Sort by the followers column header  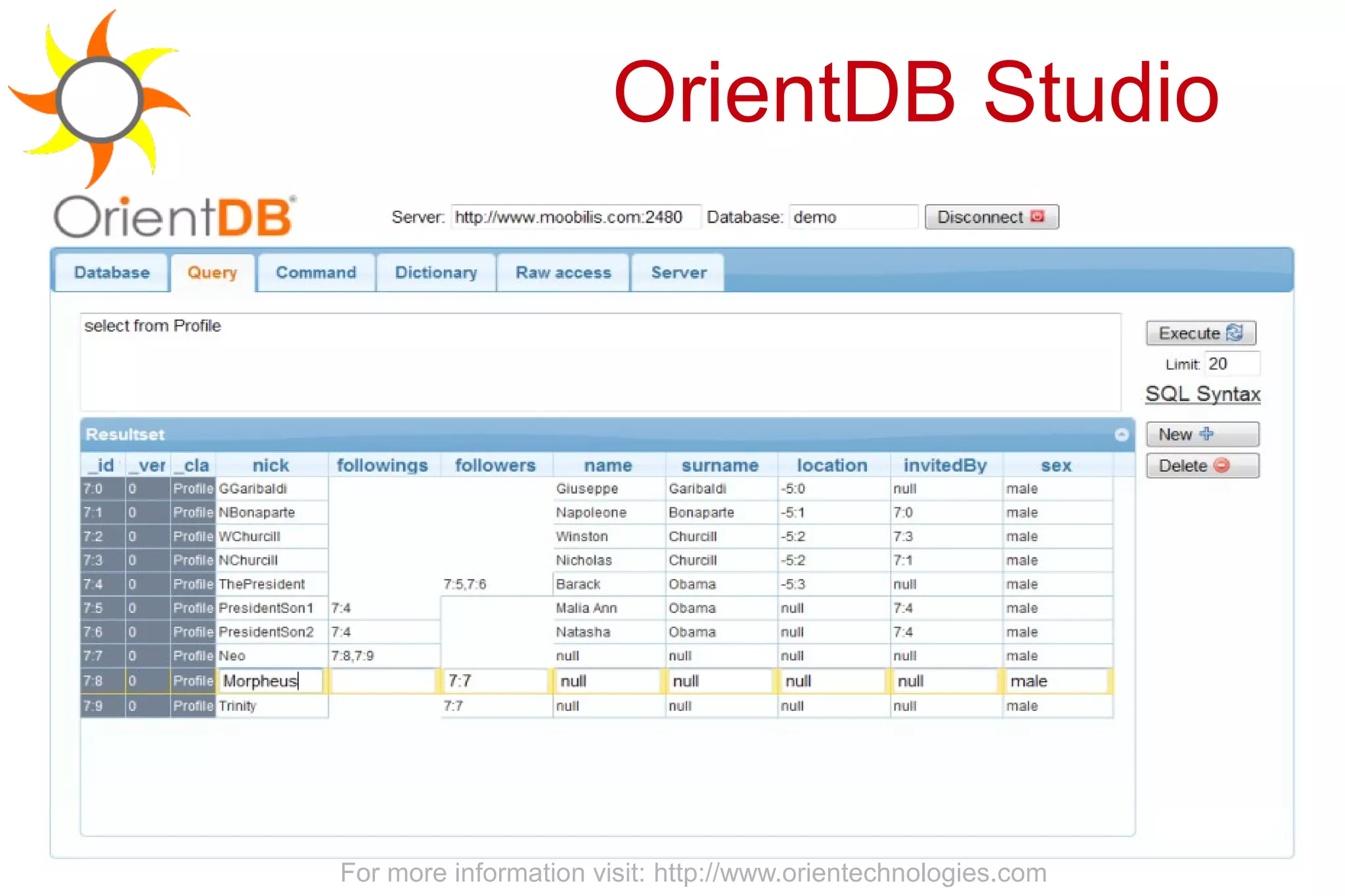pos(496,465)
